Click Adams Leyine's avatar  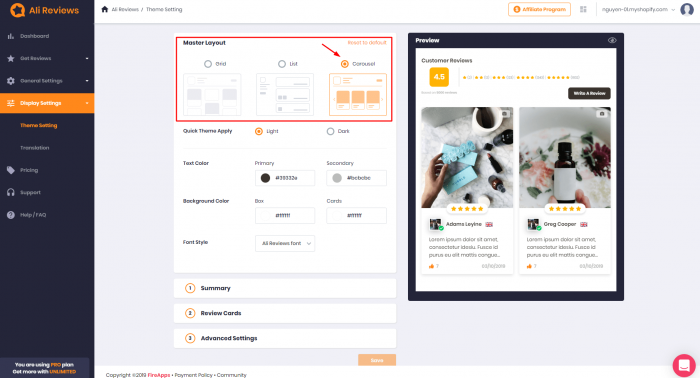pos(436,224)
